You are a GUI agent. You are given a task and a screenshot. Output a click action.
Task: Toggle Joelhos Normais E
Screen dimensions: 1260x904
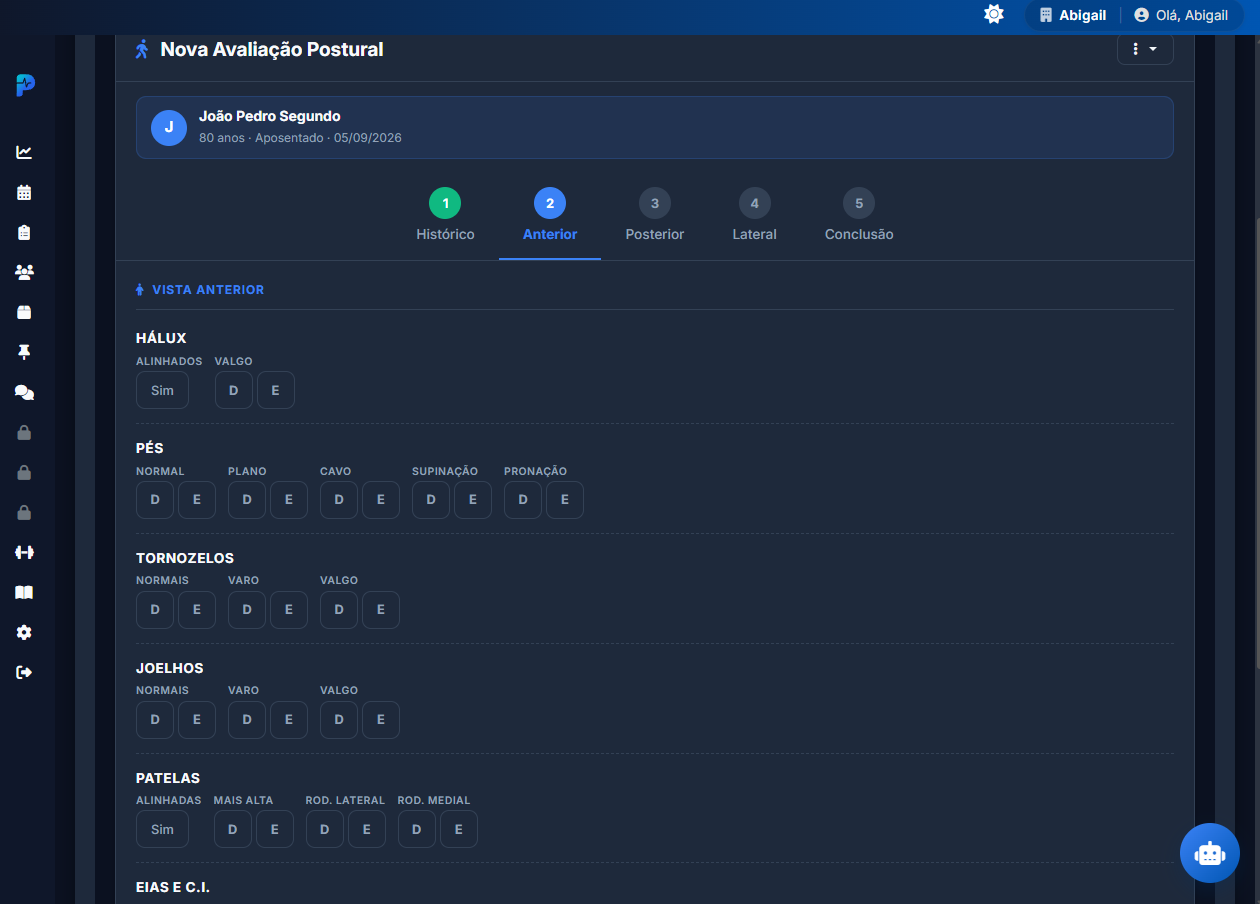(197, 720)
